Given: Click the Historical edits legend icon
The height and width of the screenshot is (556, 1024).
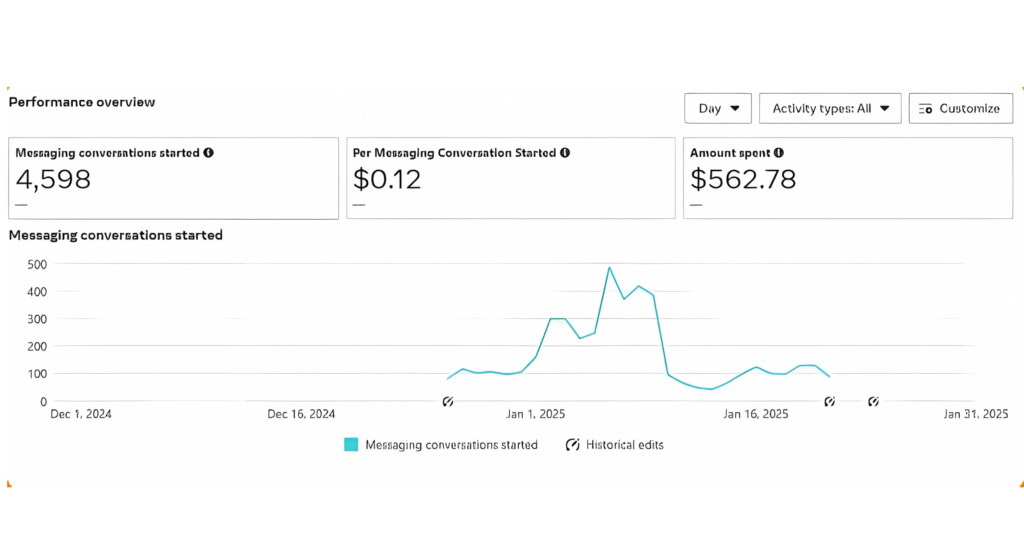Looking at the screenshot, I should click(x=573, y=445).
